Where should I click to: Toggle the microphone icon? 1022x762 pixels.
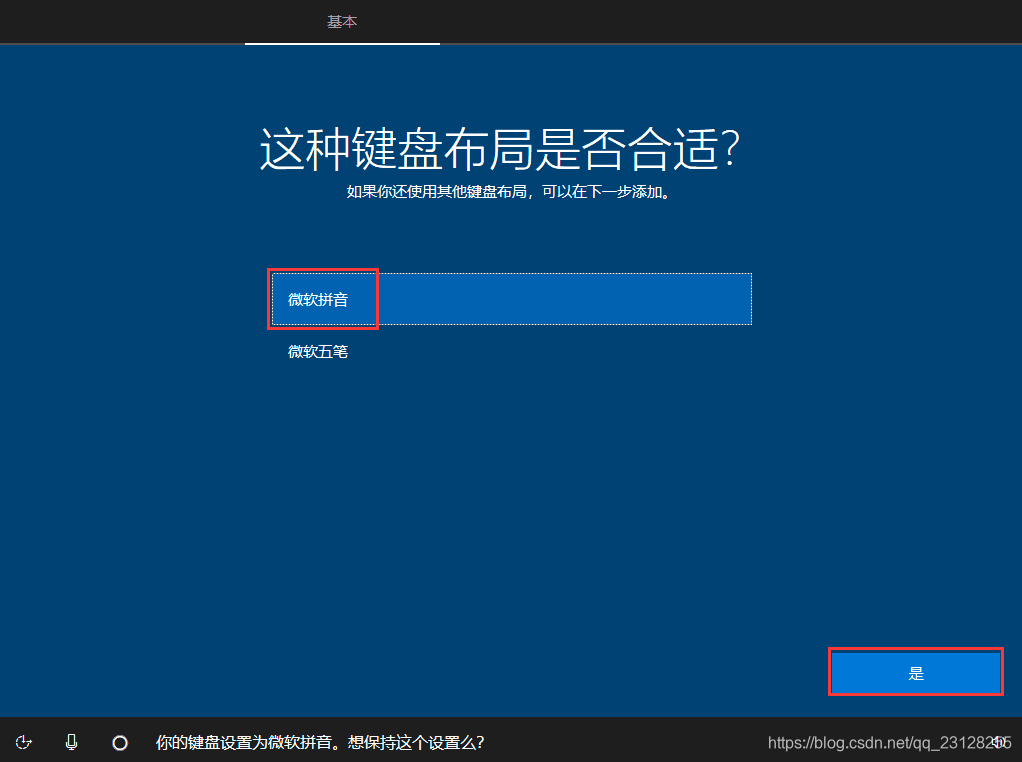pos(72,742)
